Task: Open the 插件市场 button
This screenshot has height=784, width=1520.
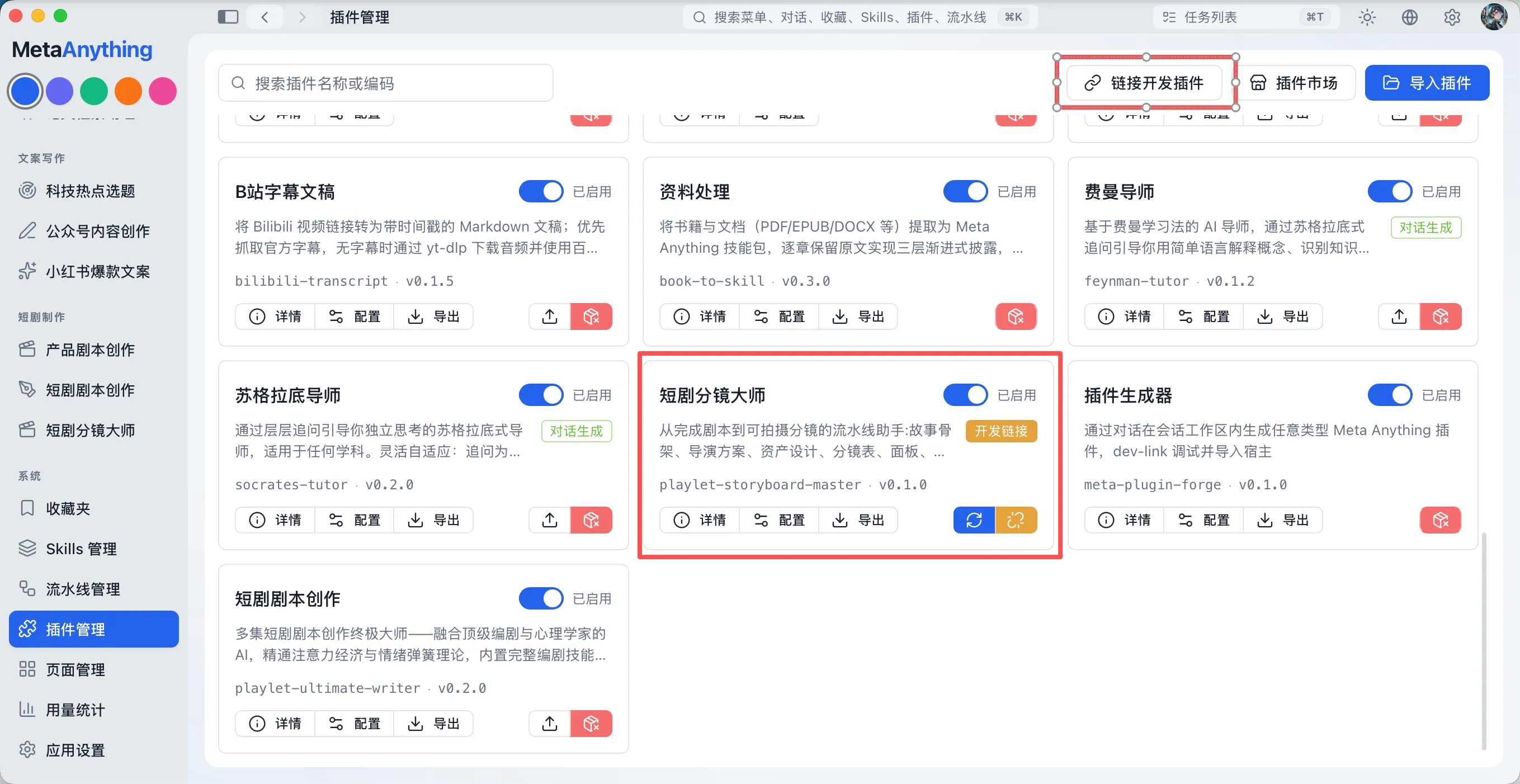Action: tap(1294, 83)
